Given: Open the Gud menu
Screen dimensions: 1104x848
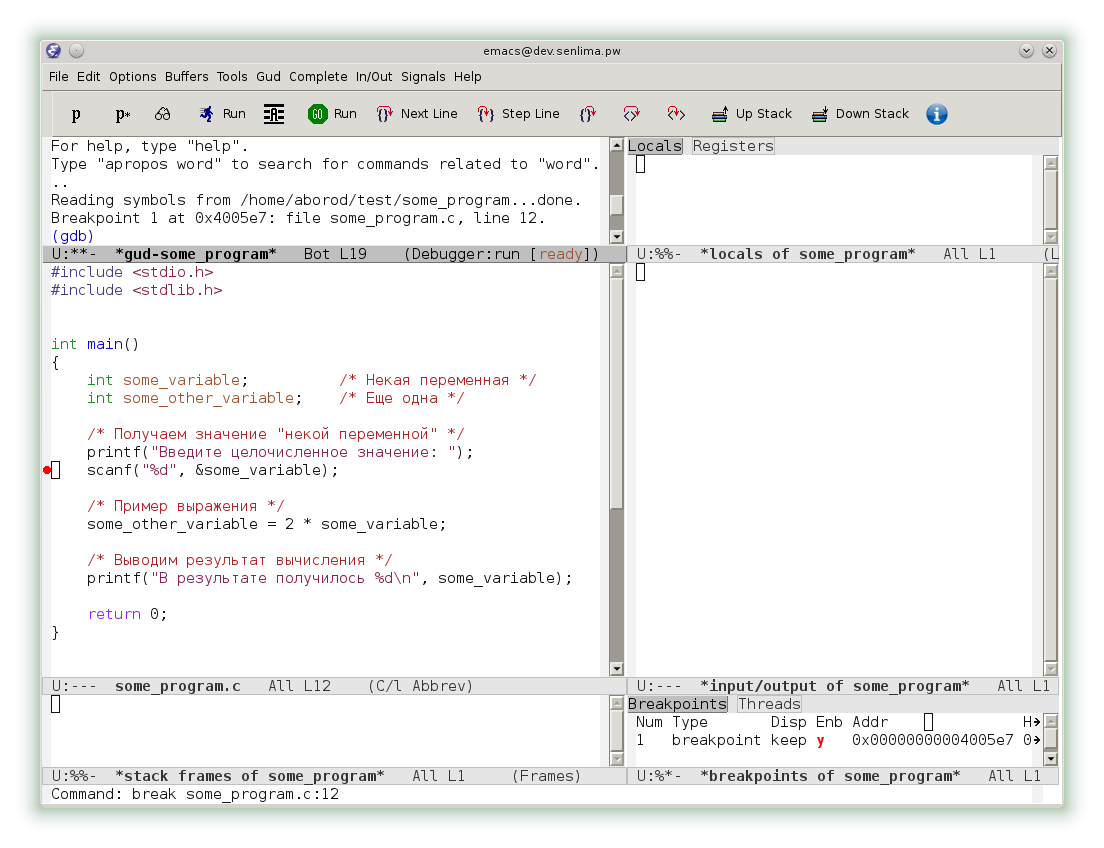Looking at the screenshot, I should click(268, 77).
